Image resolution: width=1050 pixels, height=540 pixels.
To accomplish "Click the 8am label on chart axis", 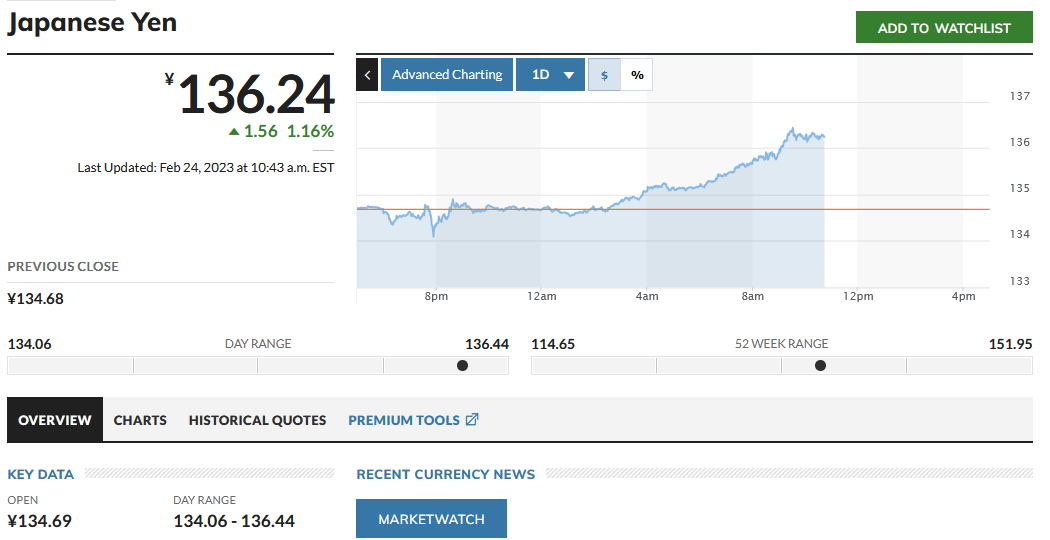I will [753, 296].
